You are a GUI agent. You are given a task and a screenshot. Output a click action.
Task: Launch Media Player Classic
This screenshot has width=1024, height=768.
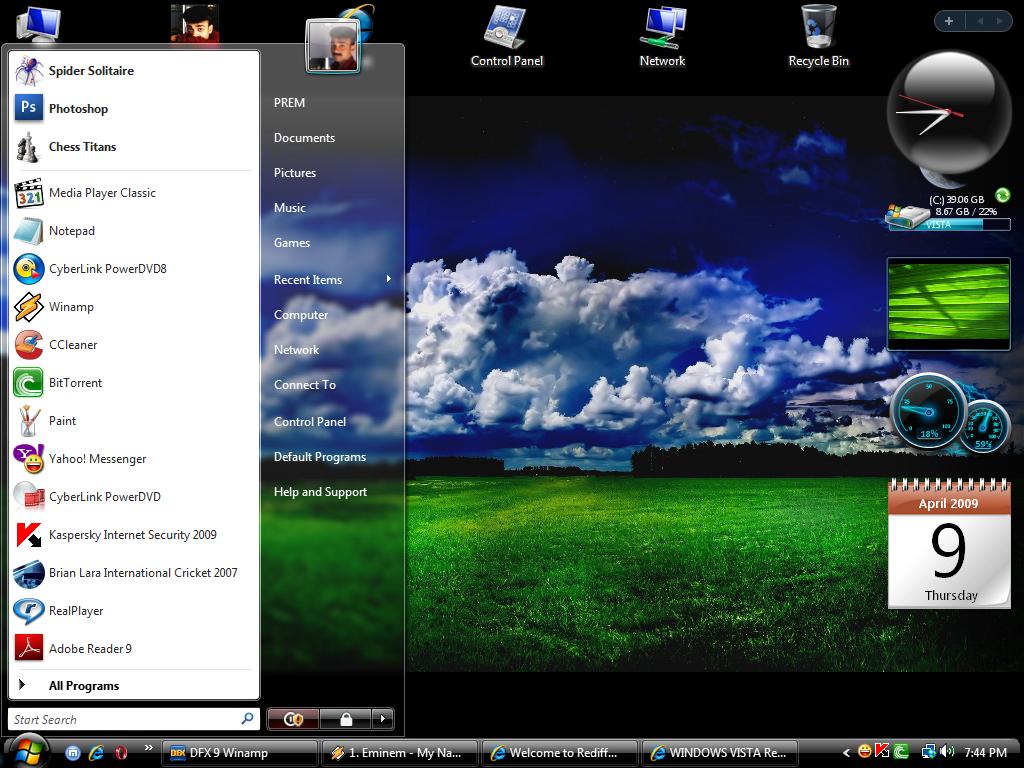coord(134,193)
